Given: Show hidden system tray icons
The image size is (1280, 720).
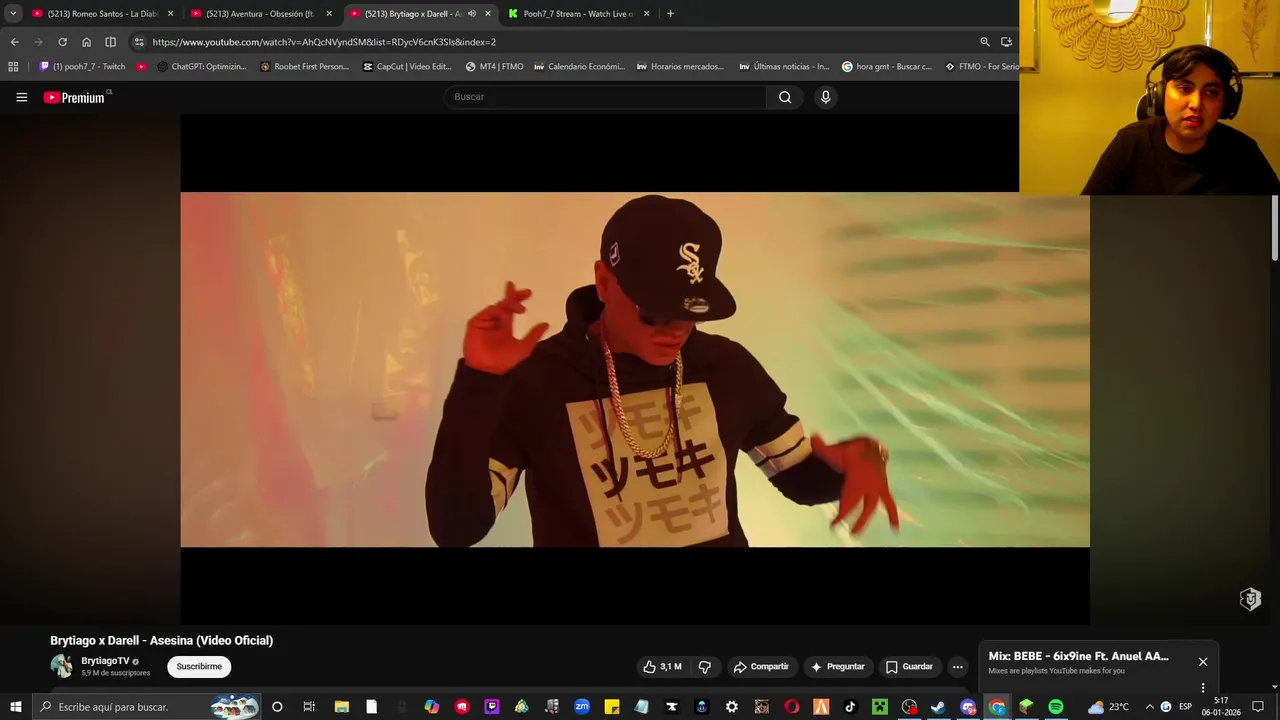Looking at the screenshot, I should pyautogui.click(x=1149, y=707).
